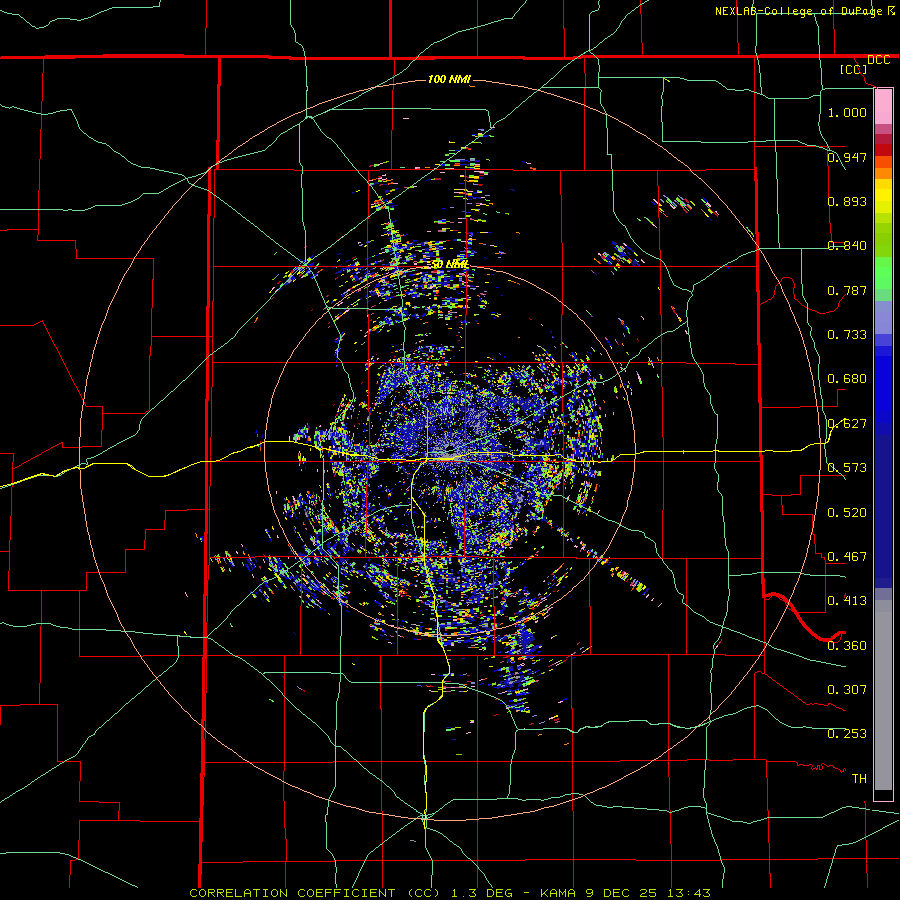The height and width of the screenshot is (900, 900).
Task: Click the CORRELATION COEFFICIENT caption text
Action: pos(292,893)
